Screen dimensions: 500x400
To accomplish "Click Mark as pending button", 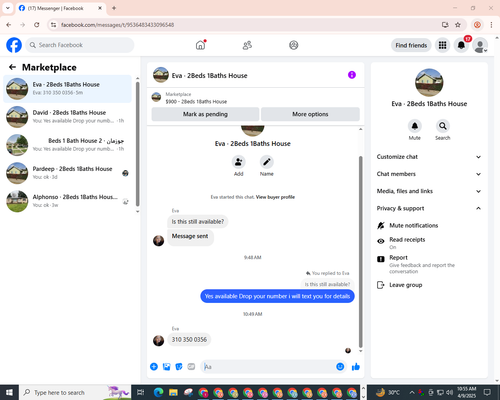I will pos(205,114).
